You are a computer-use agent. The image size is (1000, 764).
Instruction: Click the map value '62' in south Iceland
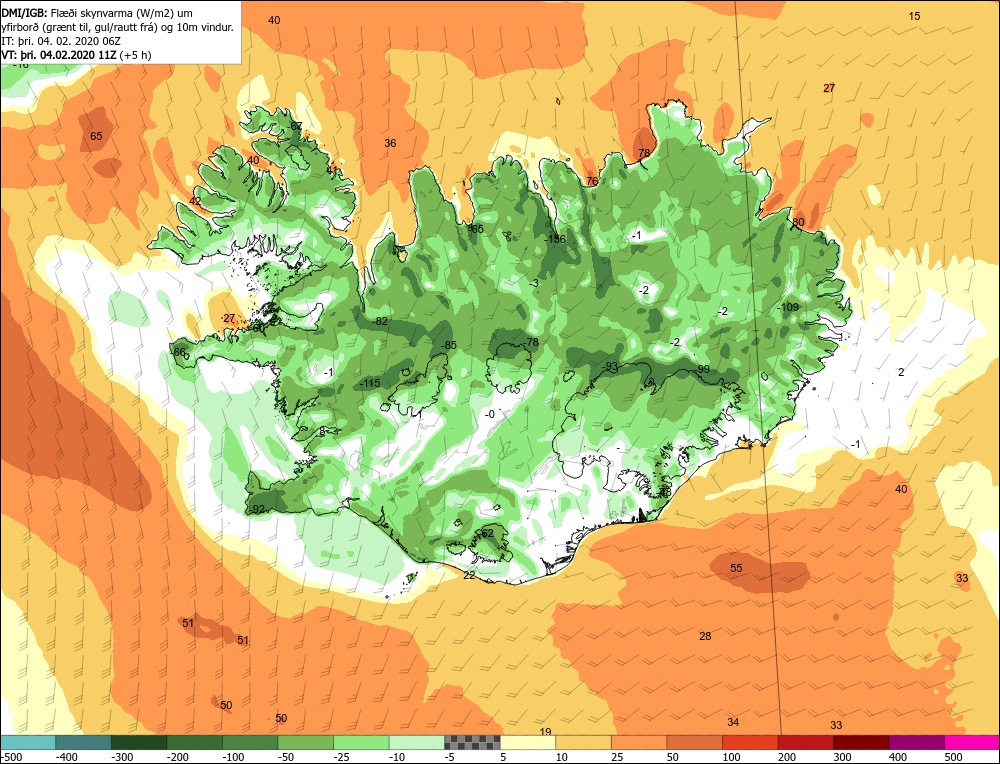tap(487, 533)
